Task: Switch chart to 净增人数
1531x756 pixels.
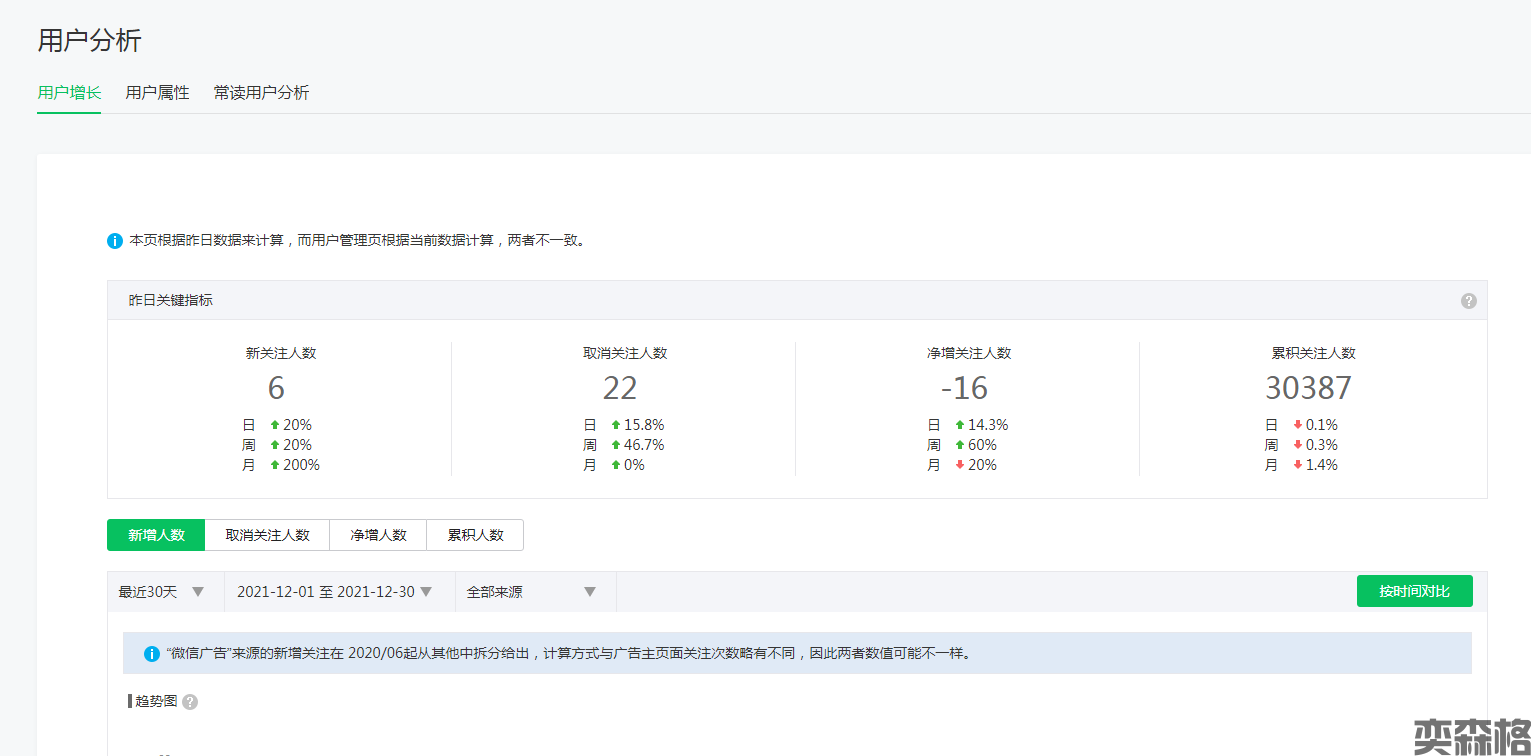Action: [x=378, y=535]
